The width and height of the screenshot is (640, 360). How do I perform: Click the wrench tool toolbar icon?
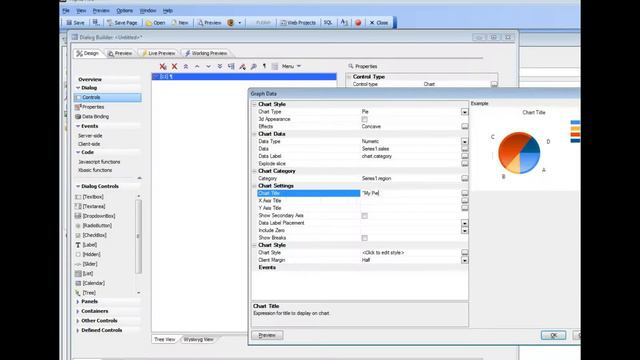253,66
